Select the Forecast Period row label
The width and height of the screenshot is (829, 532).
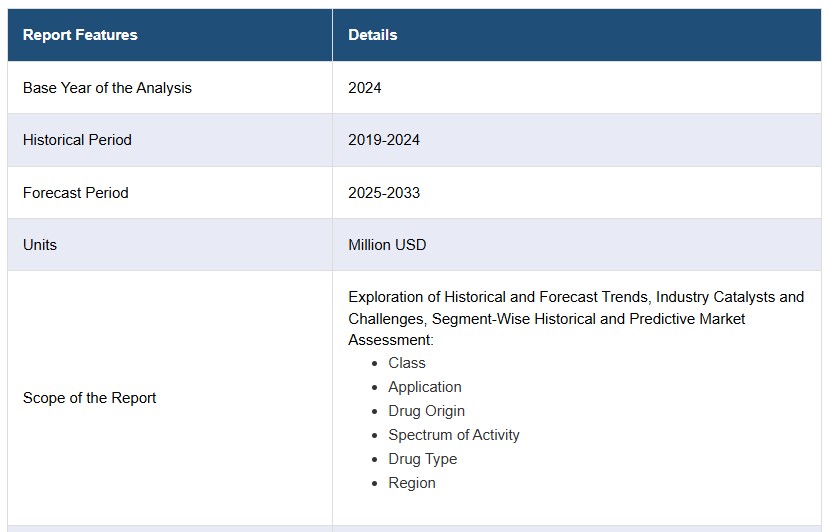pos(76,193)
